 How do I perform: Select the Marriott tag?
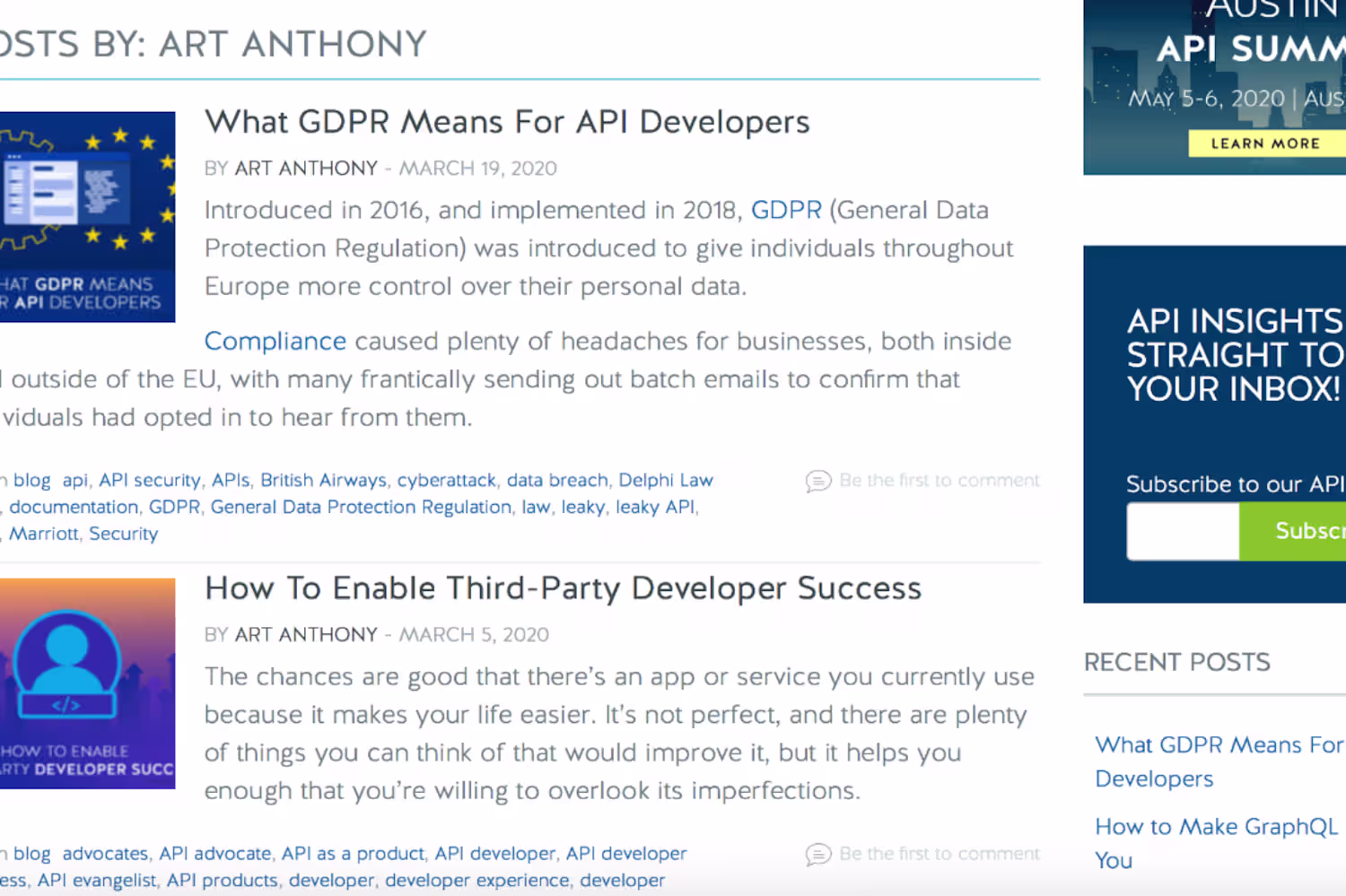tap(44, 535)
